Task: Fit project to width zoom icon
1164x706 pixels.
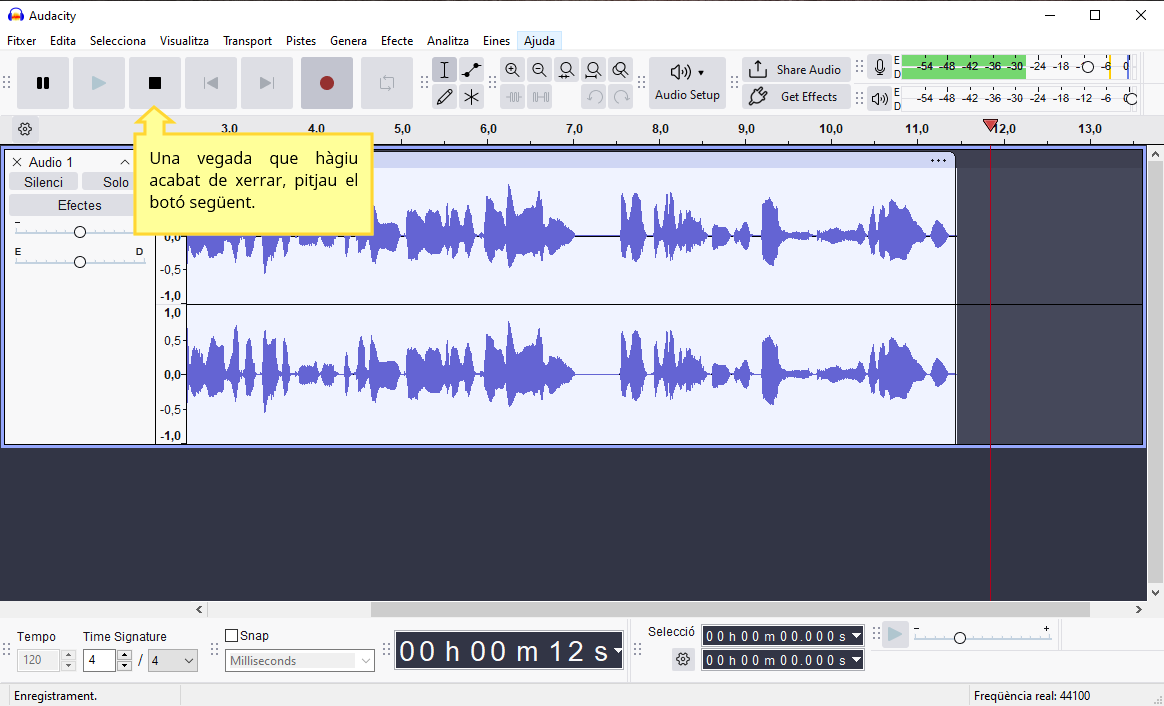Action: (x=593, y=70)
